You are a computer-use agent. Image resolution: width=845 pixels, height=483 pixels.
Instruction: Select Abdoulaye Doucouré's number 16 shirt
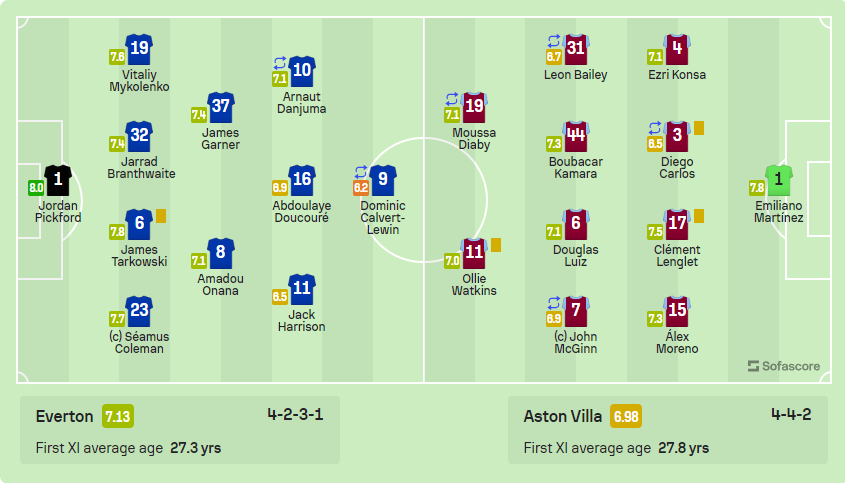(302, 181)
